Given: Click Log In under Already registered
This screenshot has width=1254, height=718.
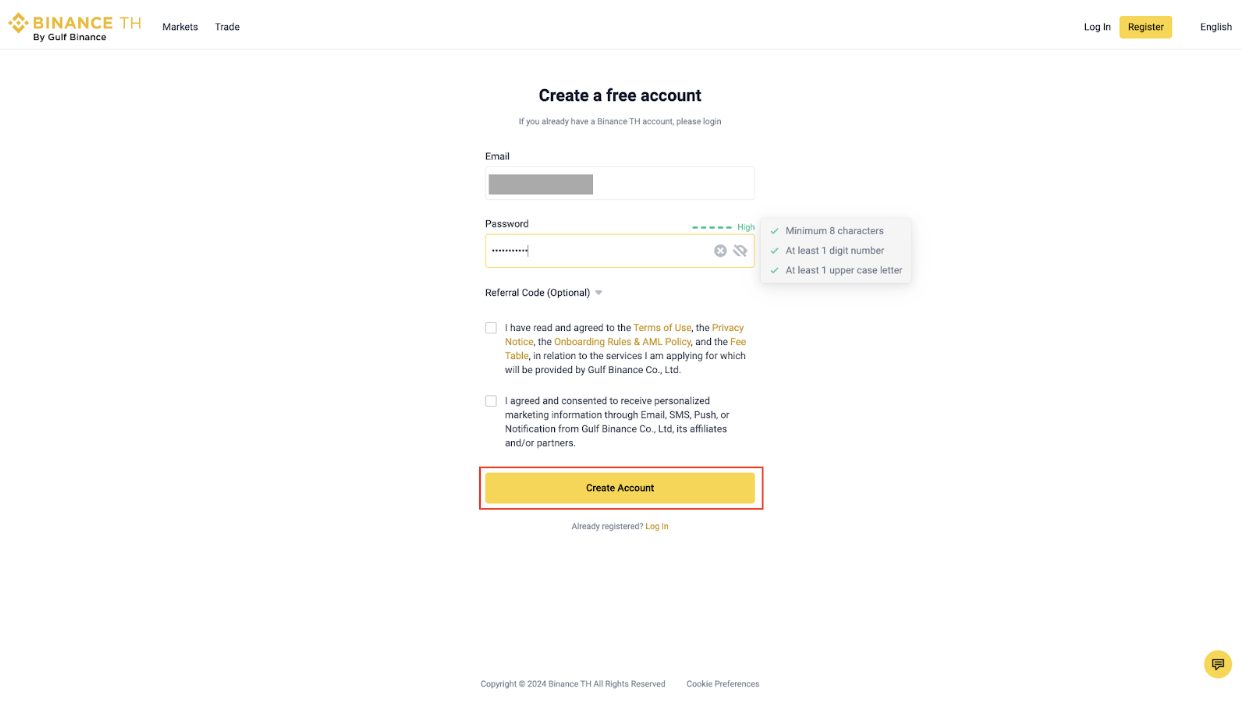Looking at the screenshot, I should pos(657,526).
